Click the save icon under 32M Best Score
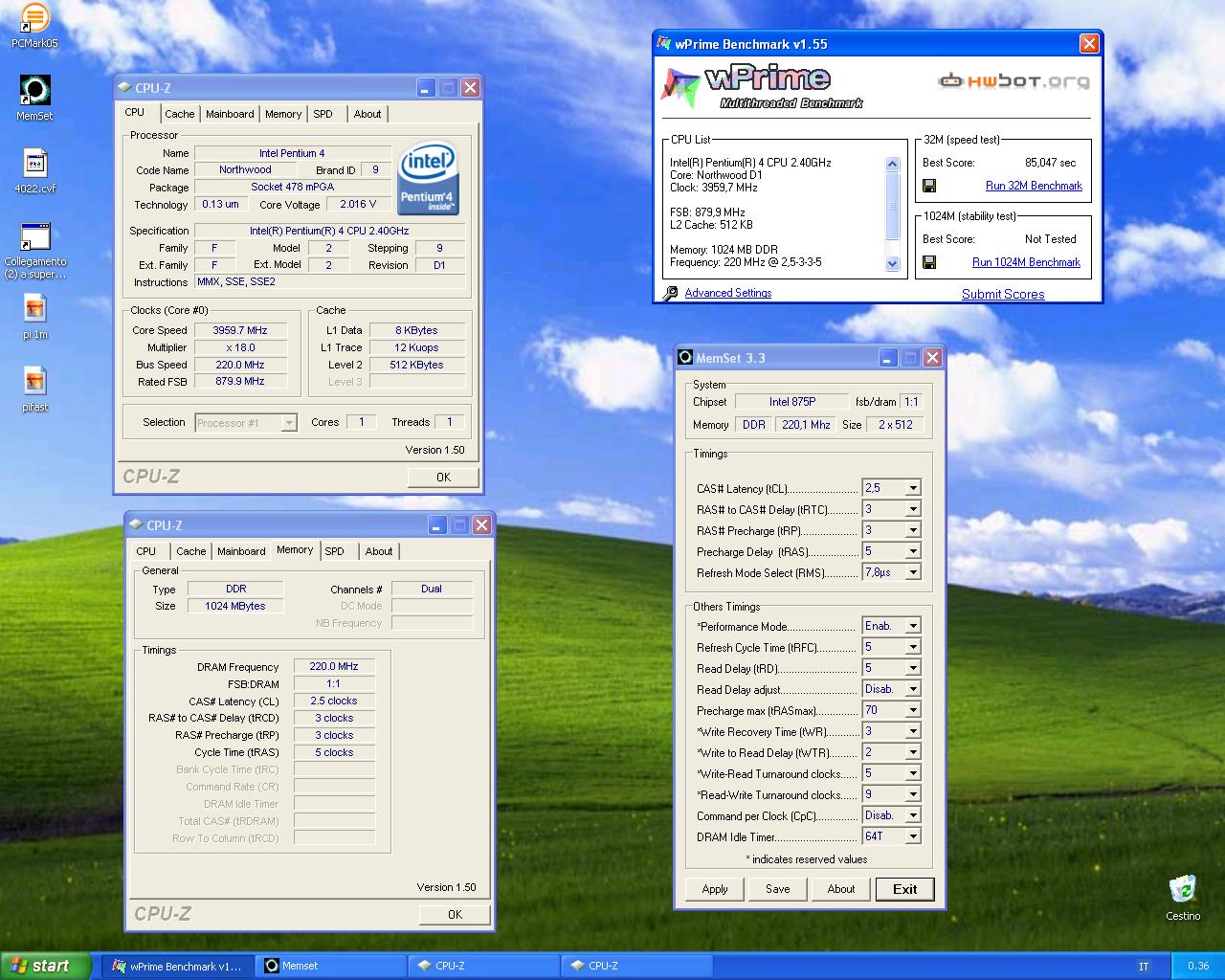Screen dimensions: 1225x980 929,186
